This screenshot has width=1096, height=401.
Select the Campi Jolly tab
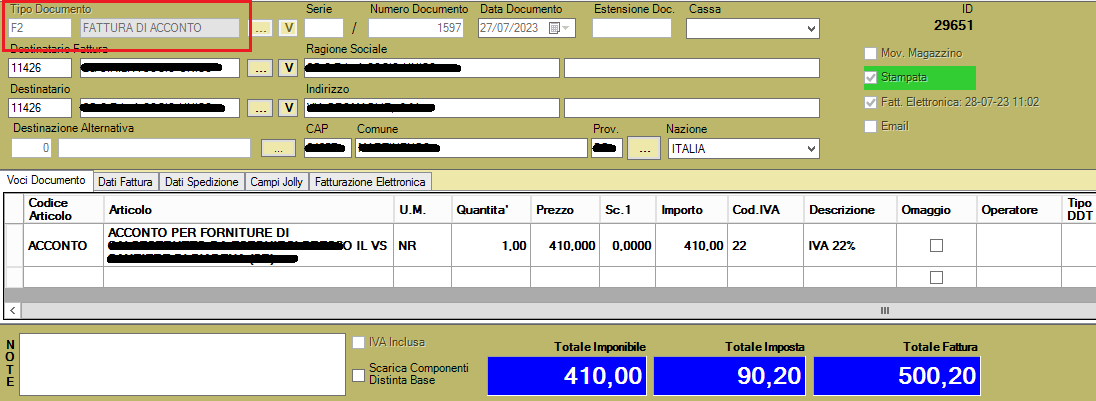point(276,182)
